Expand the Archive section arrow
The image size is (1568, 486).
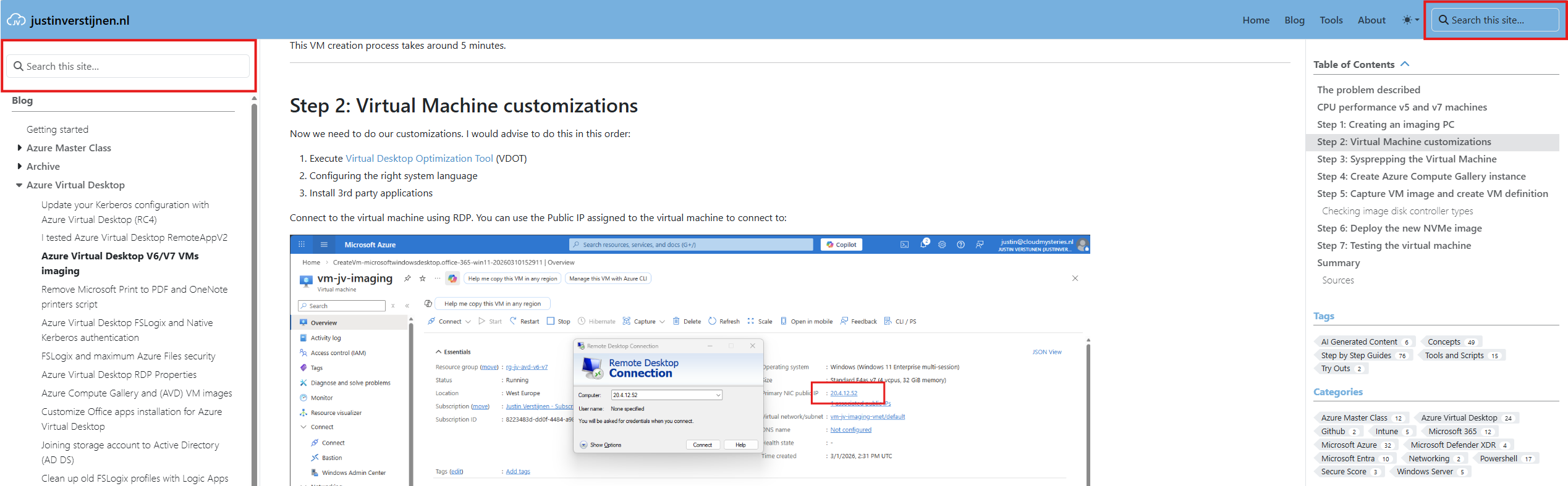(x=19, y=166)
